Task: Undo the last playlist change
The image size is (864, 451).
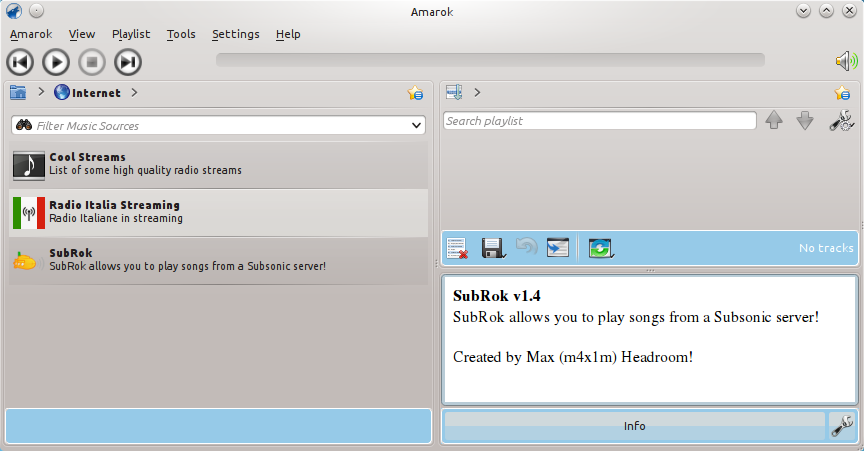Action: 526,246
